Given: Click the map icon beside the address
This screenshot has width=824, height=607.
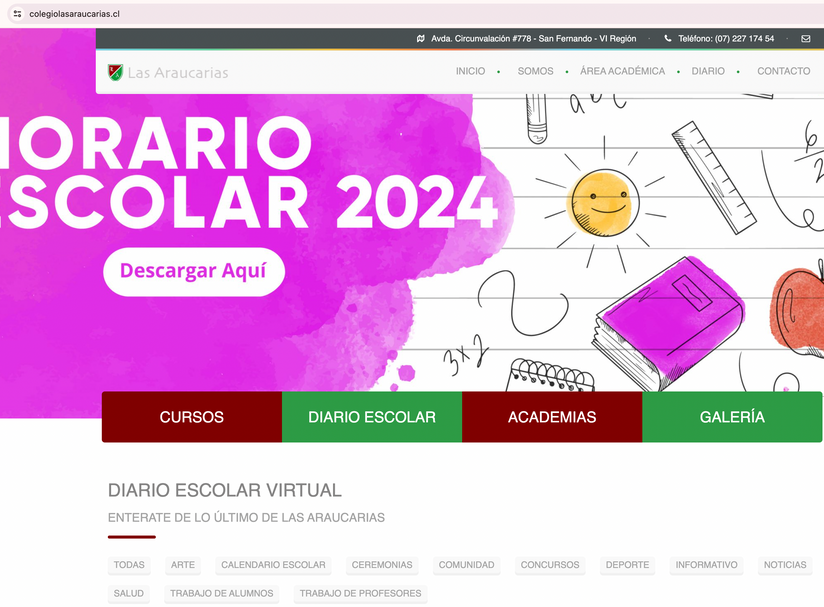Looking at the screenshot, I should [421, 39].
